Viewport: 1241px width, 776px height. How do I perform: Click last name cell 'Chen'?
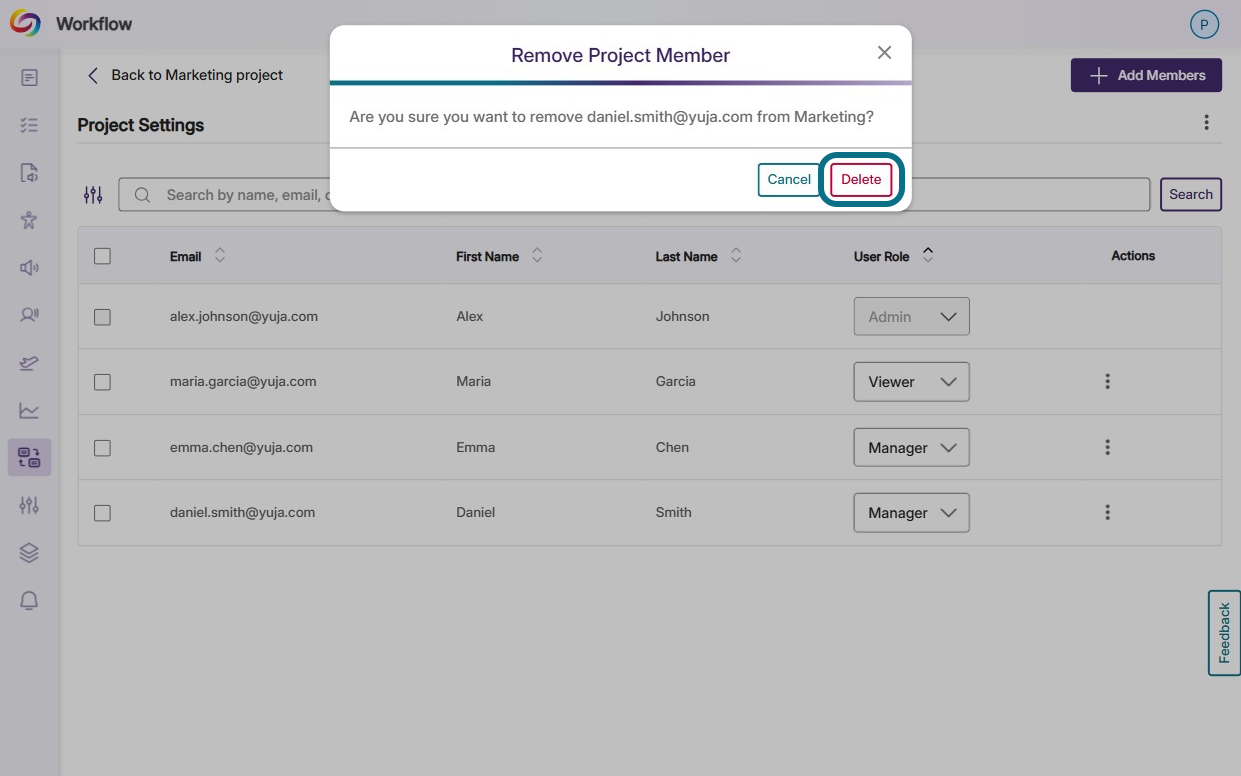[672, 447]
